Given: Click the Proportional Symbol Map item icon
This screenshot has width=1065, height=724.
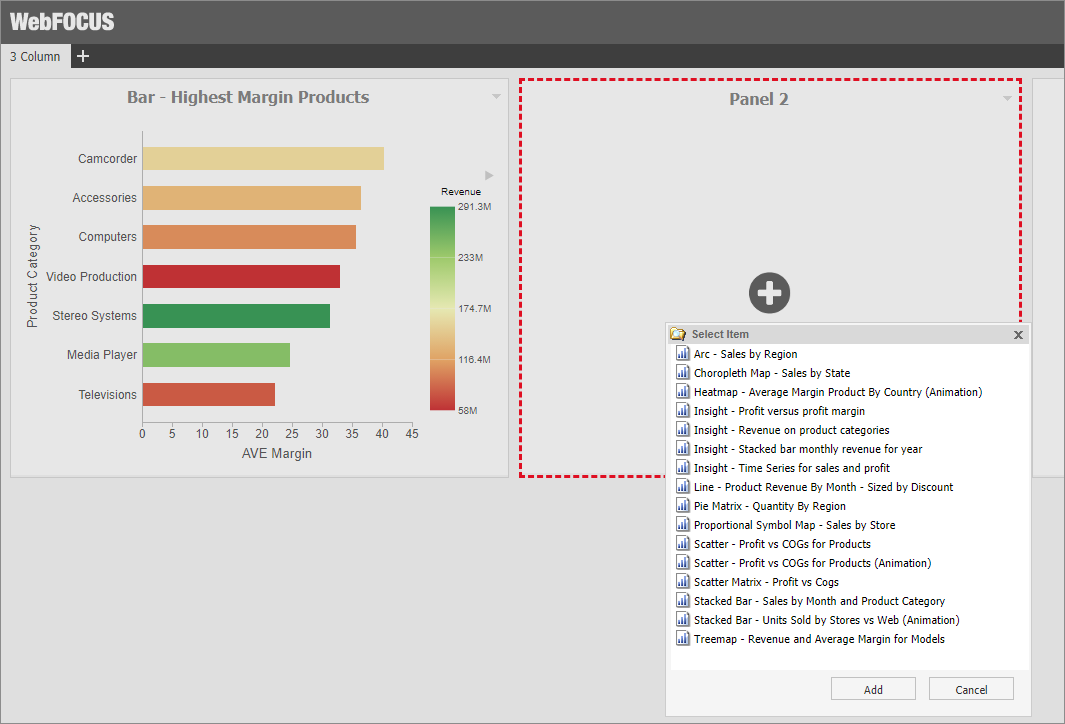Looking at the screenshot, I should [x=683, y=525].
